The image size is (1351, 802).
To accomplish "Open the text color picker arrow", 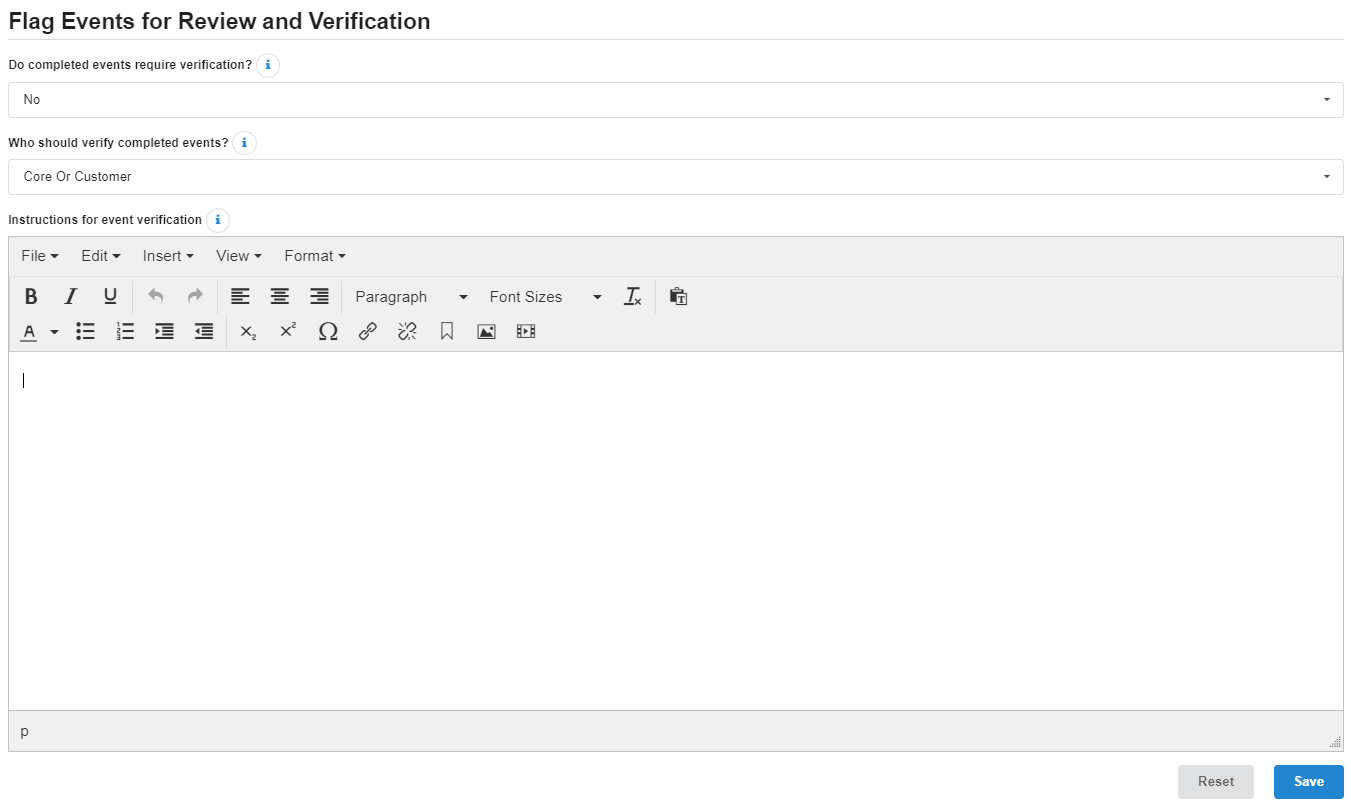I will pyautogui.click(x=55, y=332).
